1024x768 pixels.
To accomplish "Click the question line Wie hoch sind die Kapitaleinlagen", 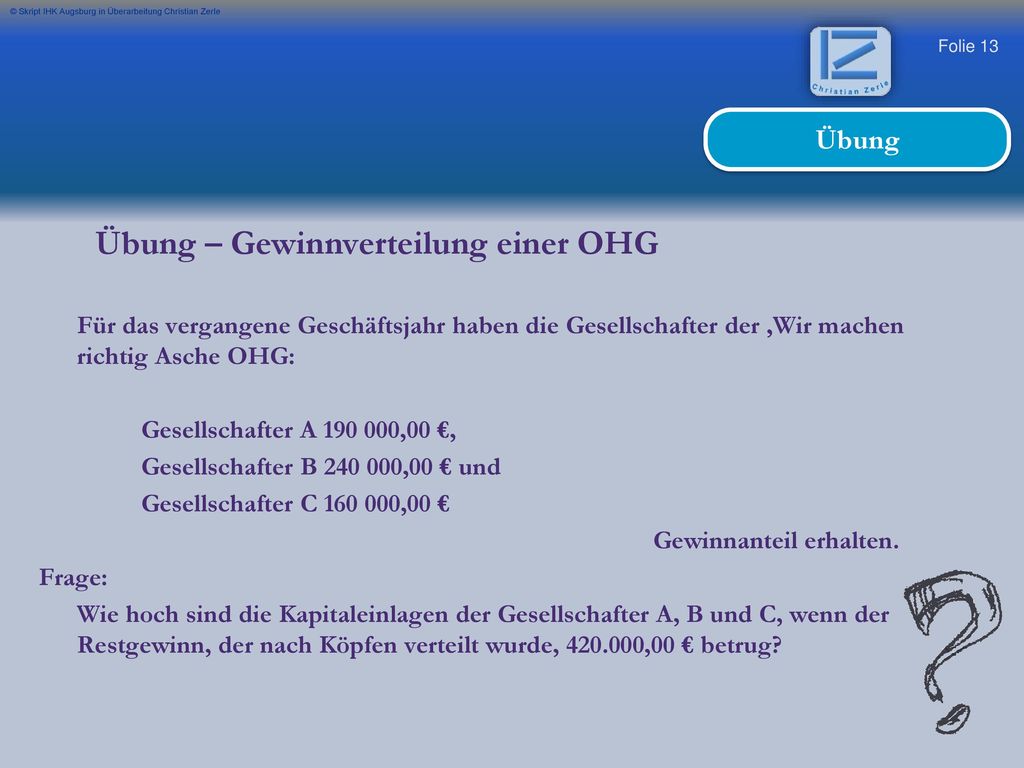I will tap(483, 615).
